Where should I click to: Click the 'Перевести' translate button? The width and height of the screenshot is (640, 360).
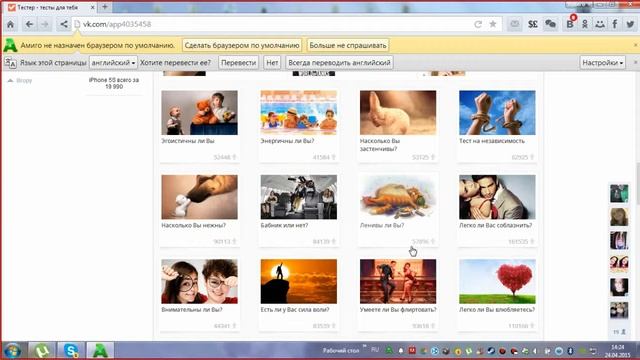coord(238,62)
